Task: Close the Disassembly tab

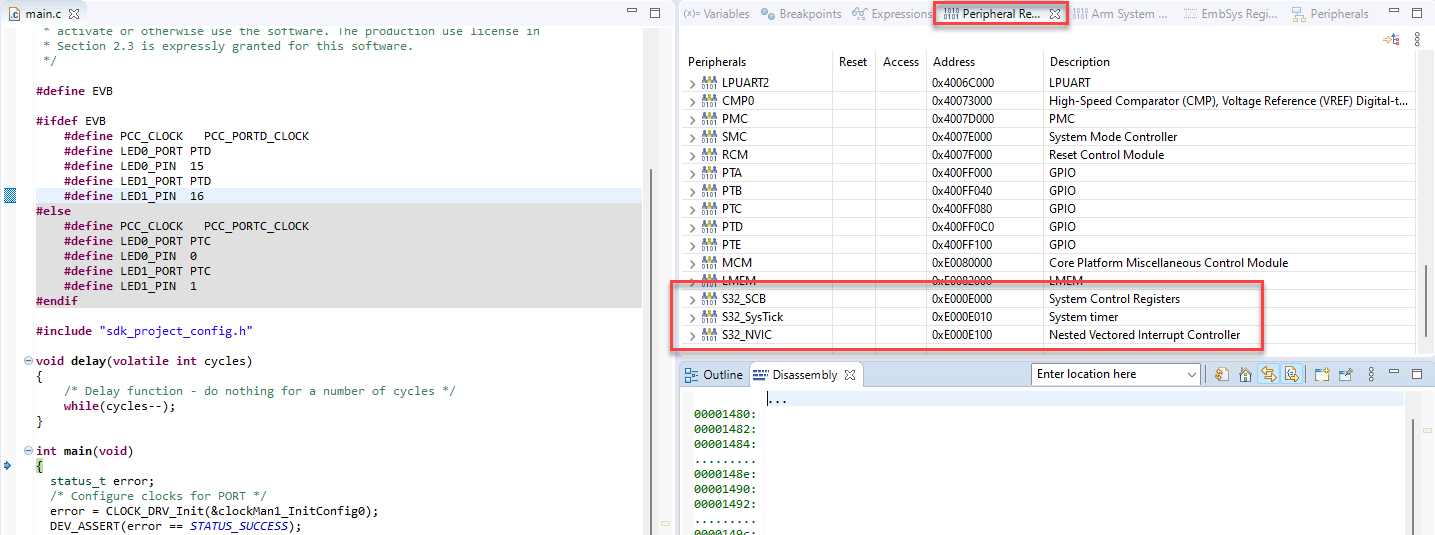Action: point(850,375)
